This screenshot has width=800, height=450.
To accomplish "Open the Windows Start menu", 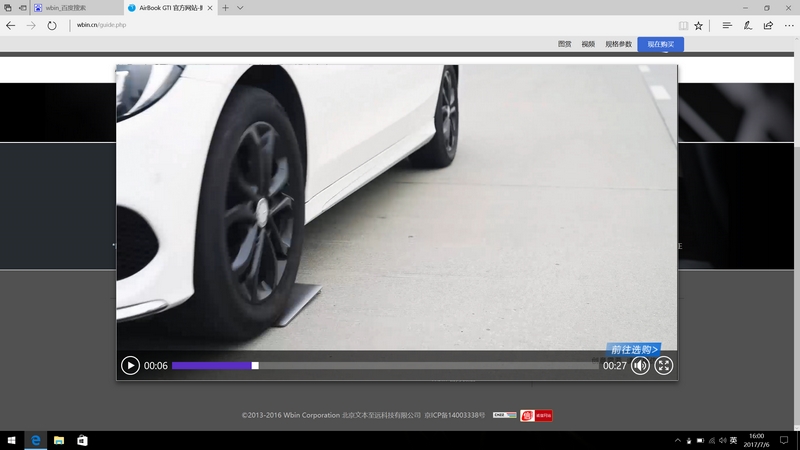I will tap(10, 440).
